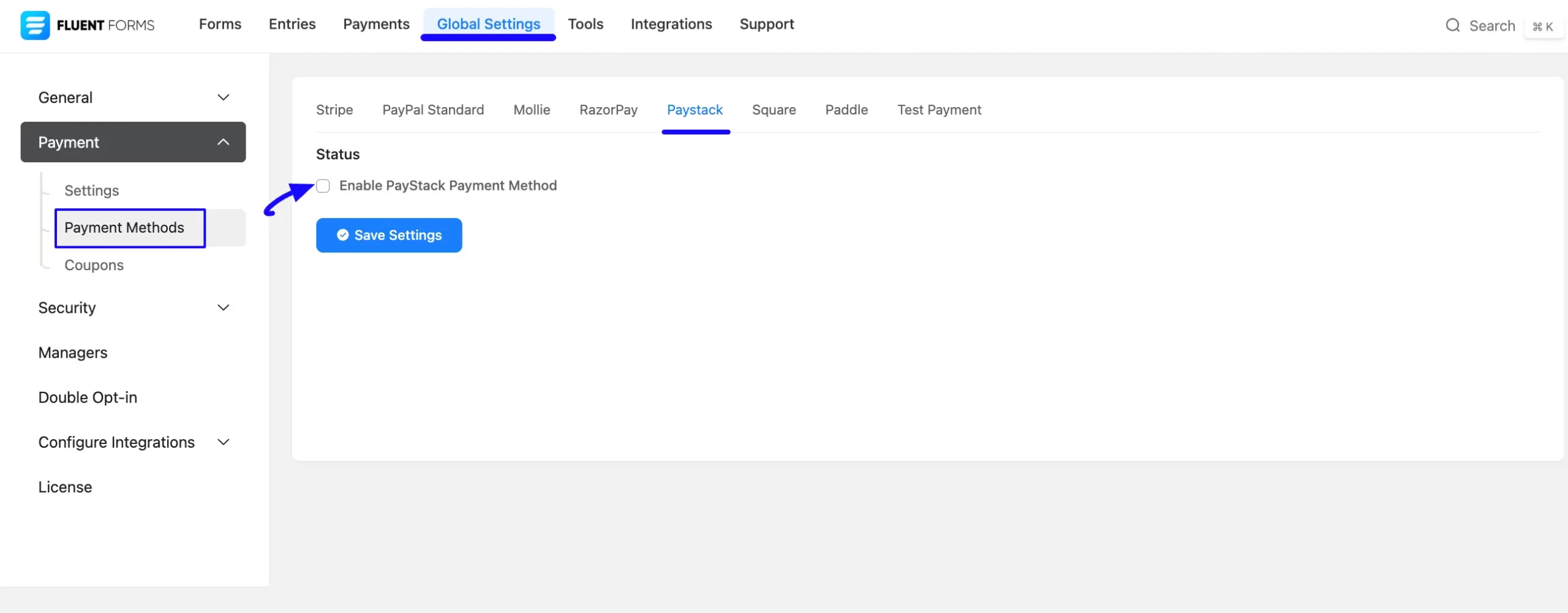Select the Paystack tab
This screenshot has width=1568, height=613.
(695, 110)
